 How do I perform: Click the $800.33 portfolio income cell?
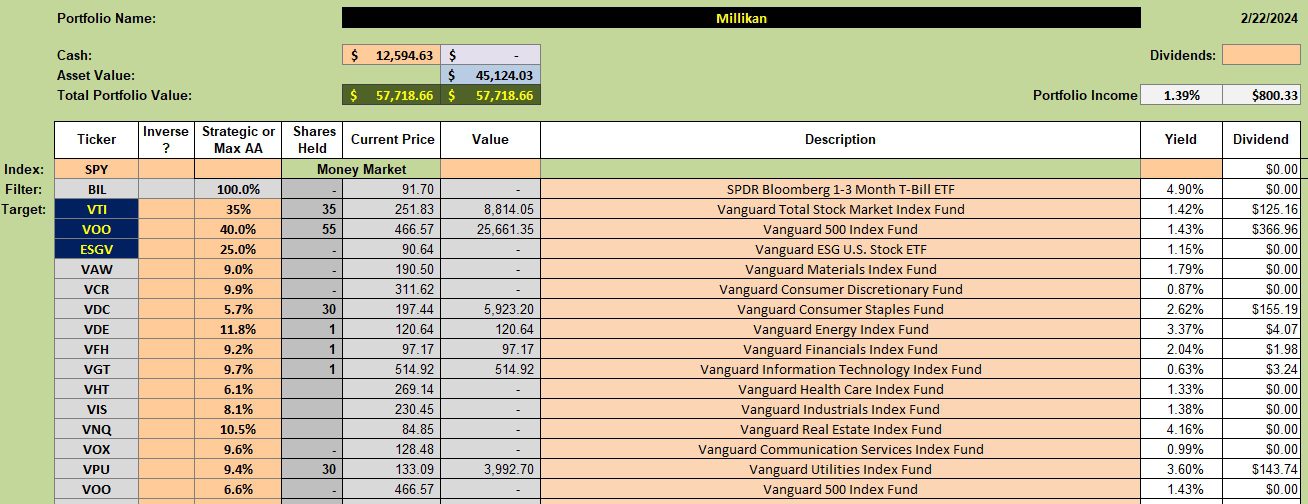coord(1261,95)
